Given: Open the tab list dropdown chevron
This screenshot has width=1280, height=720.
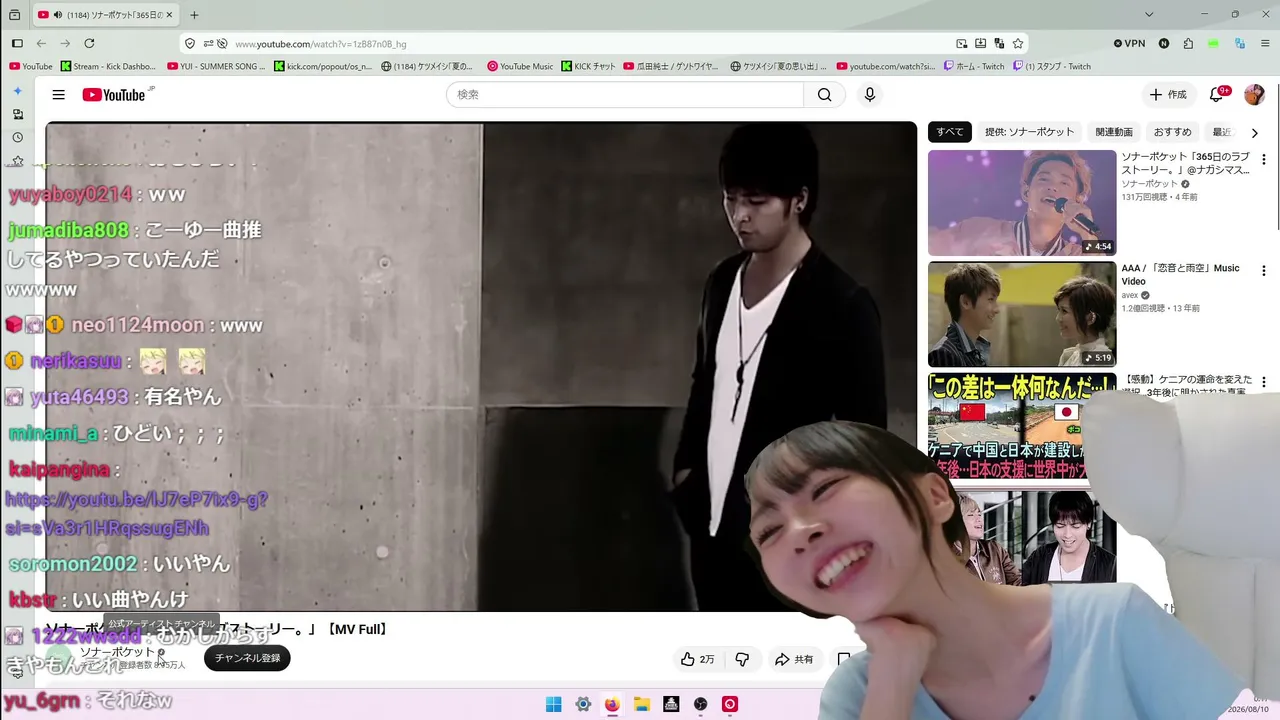Looking at the screenshot, I should pos(1149,15).
